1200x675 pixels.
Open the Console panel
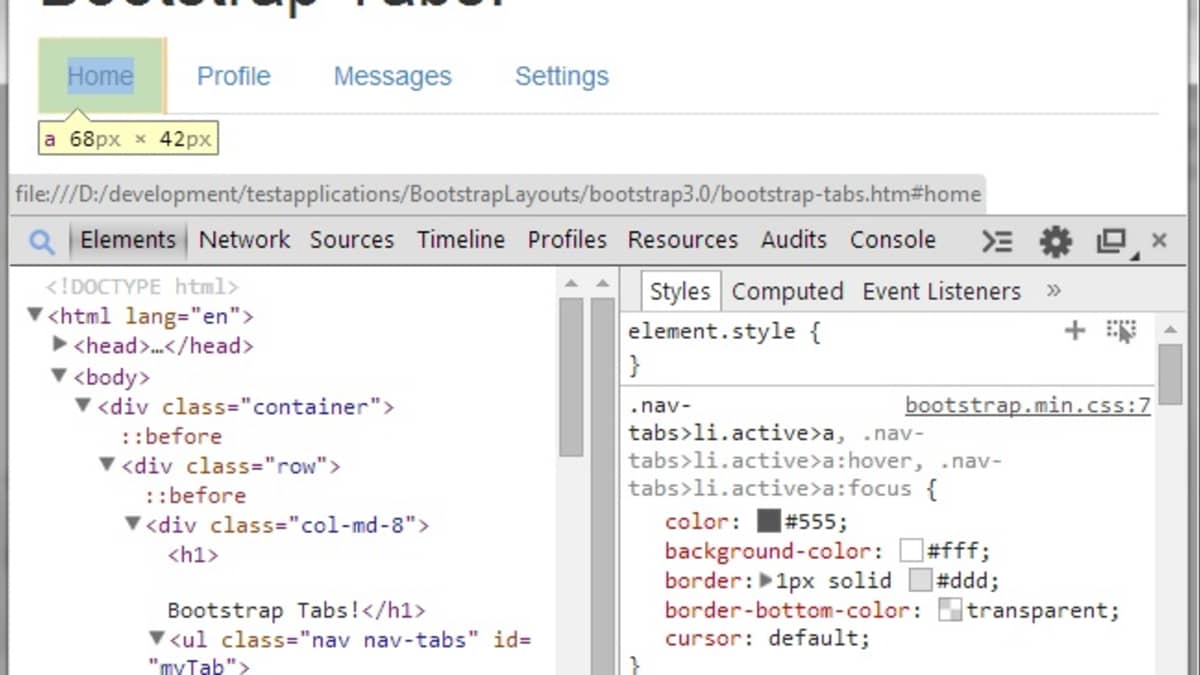tap(893, 240)
